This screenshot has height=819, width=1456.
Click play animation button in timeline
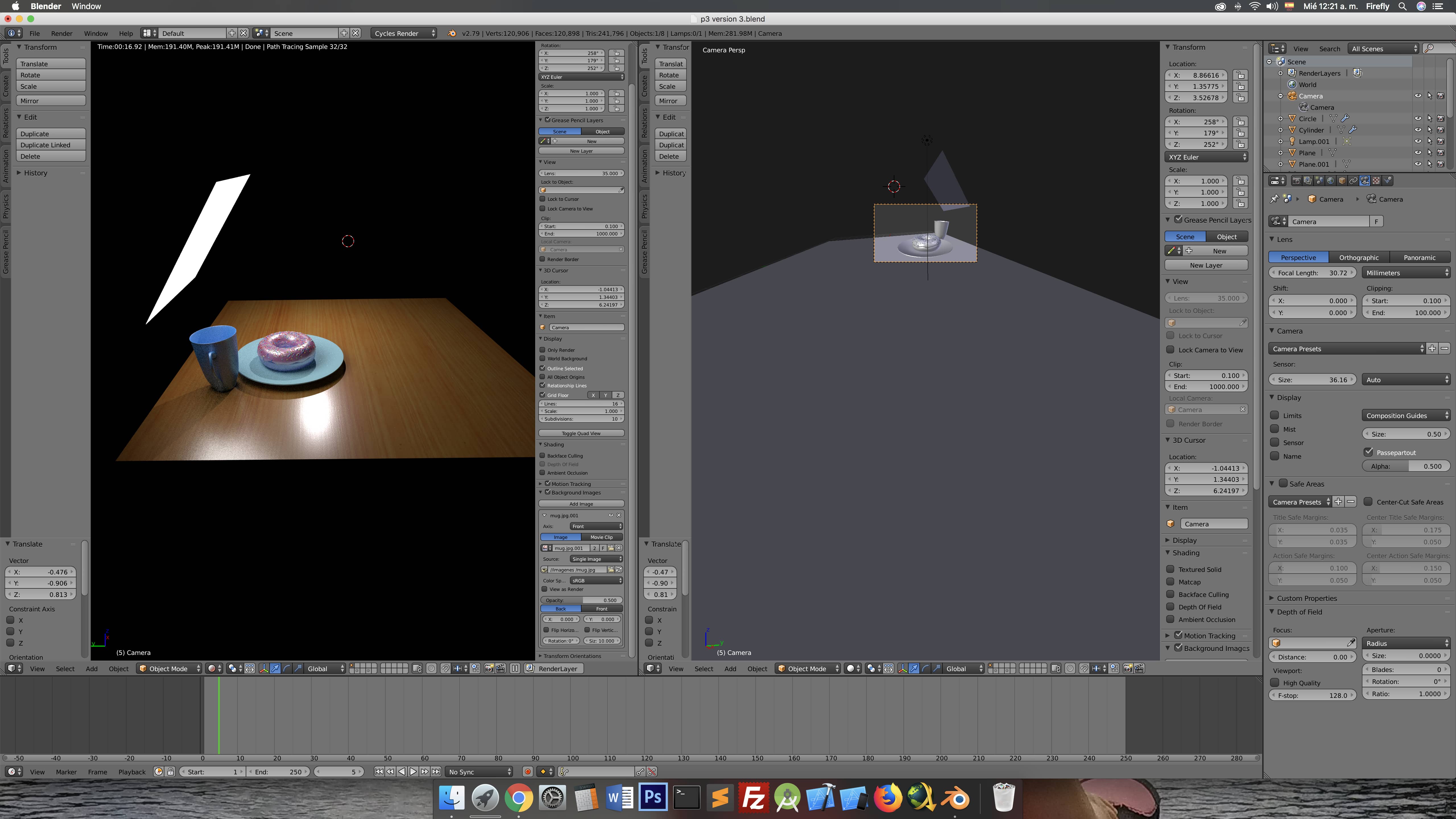click(x=413, y=772)
